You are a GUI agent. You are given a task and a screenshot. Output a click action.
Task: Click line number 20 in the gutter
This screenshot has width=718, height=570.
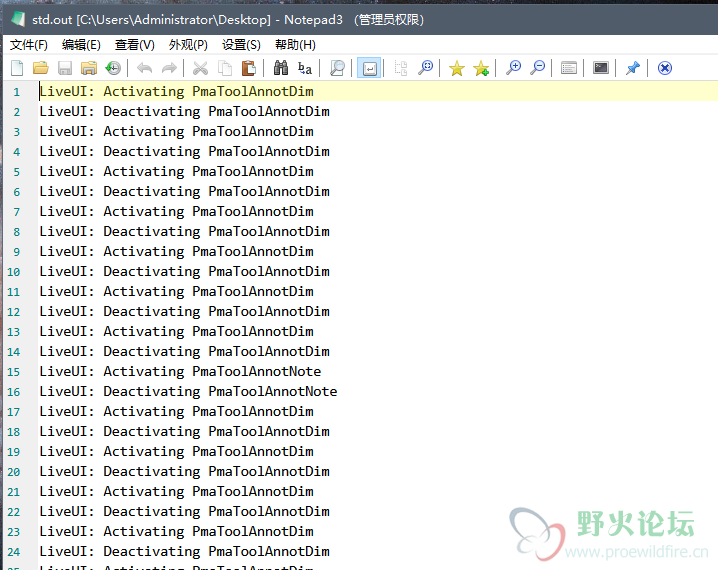[x=14, y=472]
